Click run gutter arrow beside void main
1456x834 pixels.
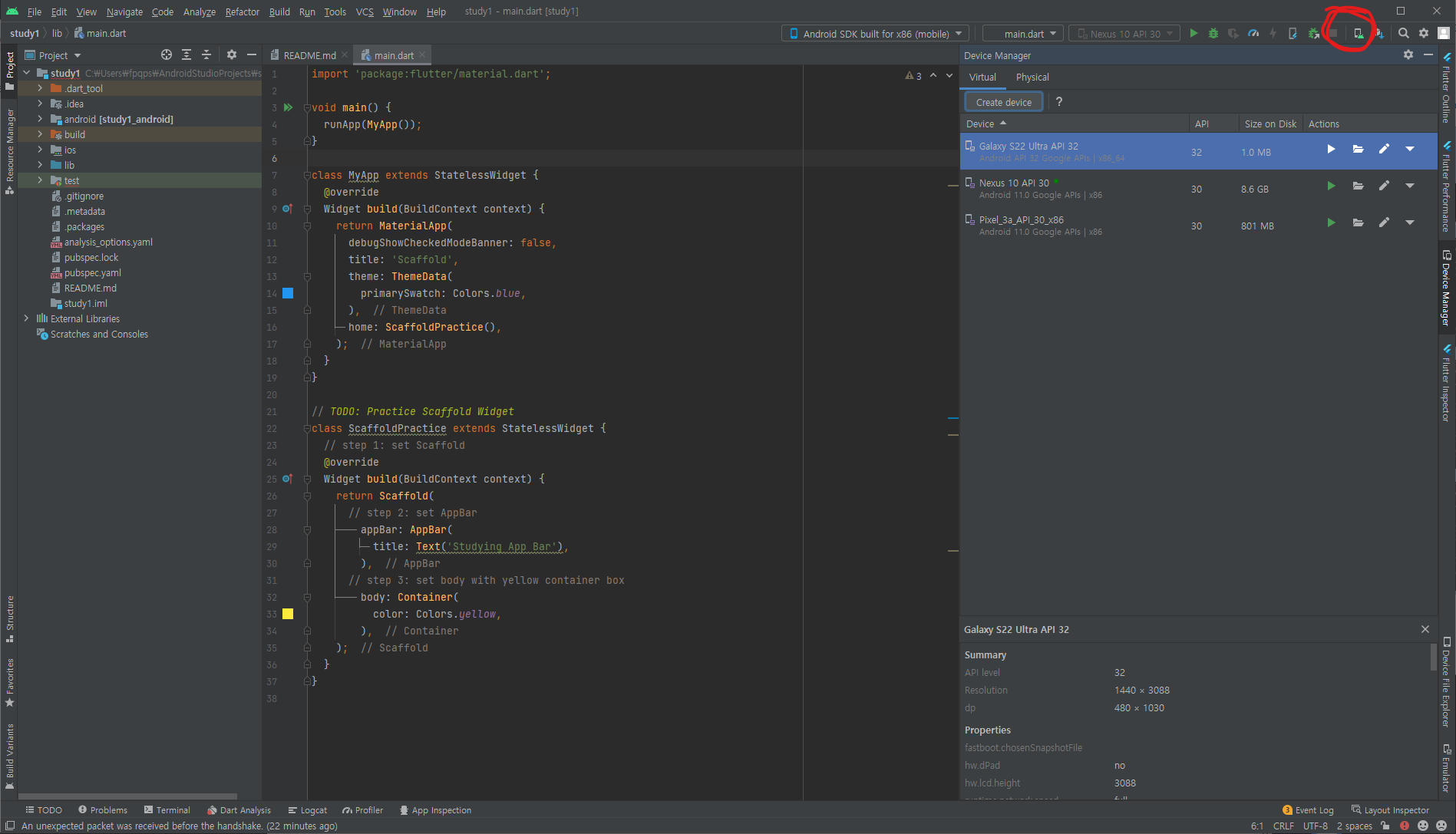(x=288, y=107)
